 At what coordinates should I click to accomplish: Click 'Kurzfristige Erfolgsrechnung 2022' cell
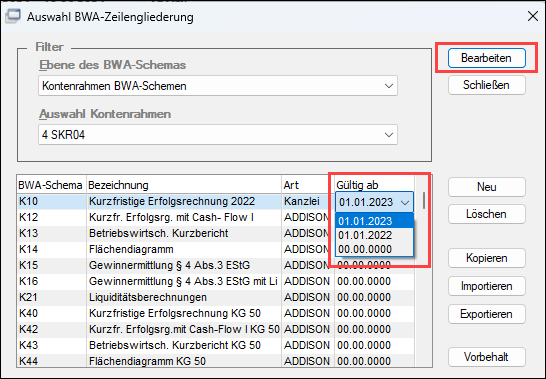click(184, 201)
